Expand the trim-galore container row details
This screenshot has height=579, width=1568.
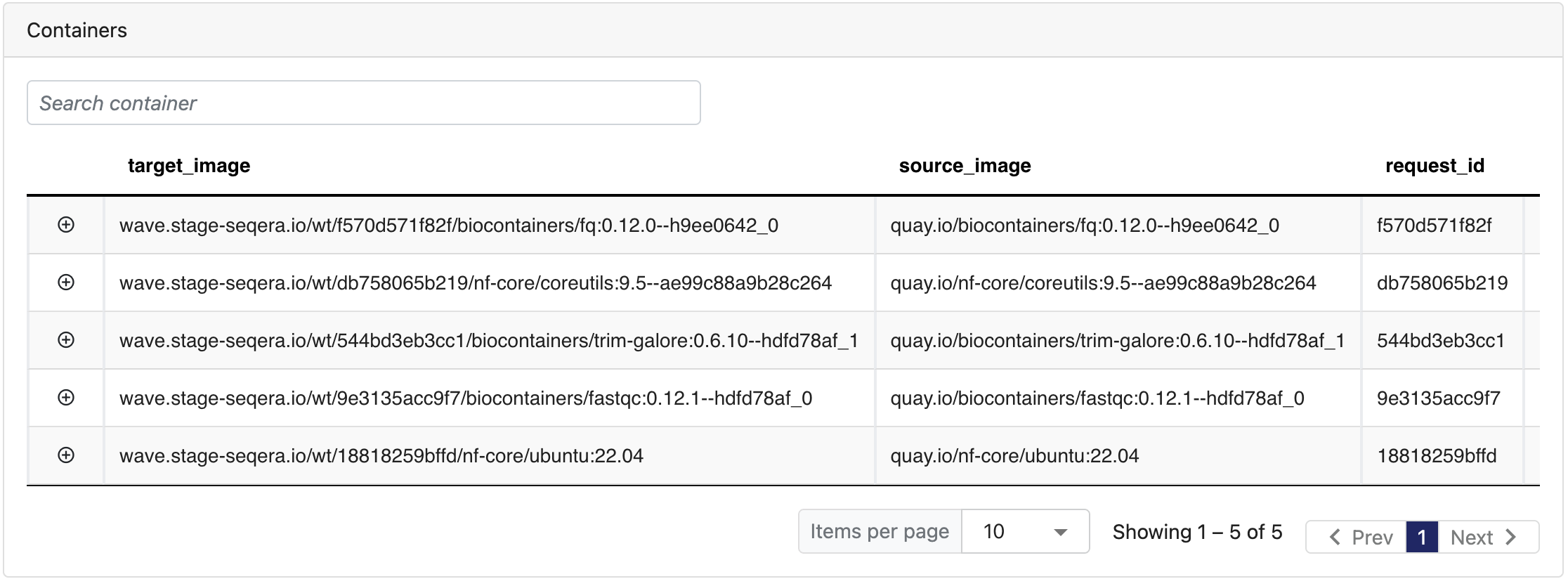[66, 340]
